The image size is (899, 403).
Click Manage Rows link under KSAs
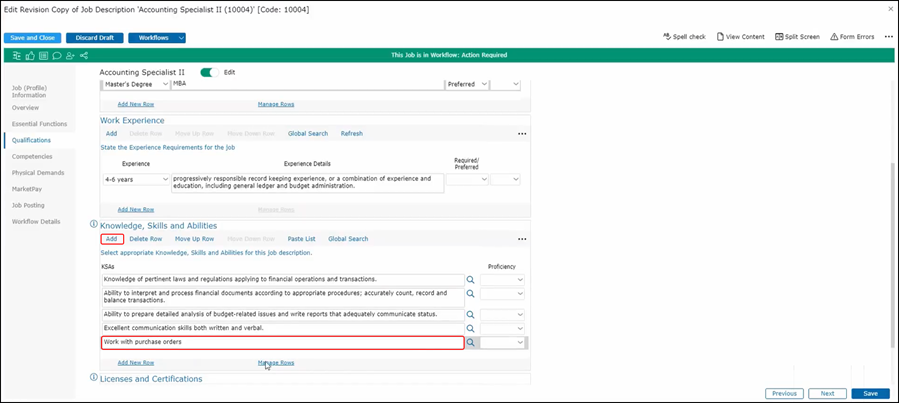pos(276,362)
